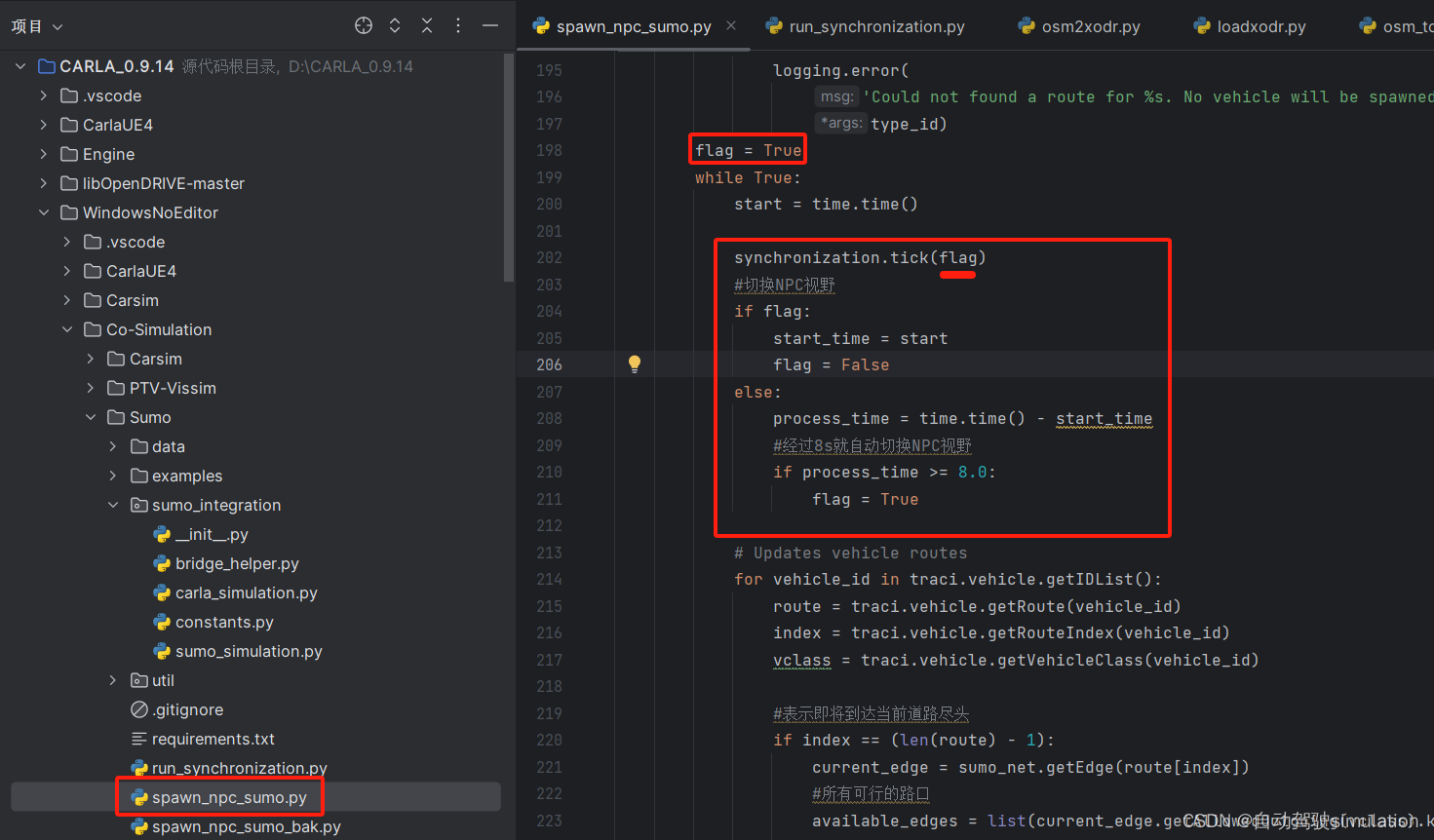Click gutter line number 213
Image resolution: width=1434 pixels, height=840 pixels.
pos(549,553)
